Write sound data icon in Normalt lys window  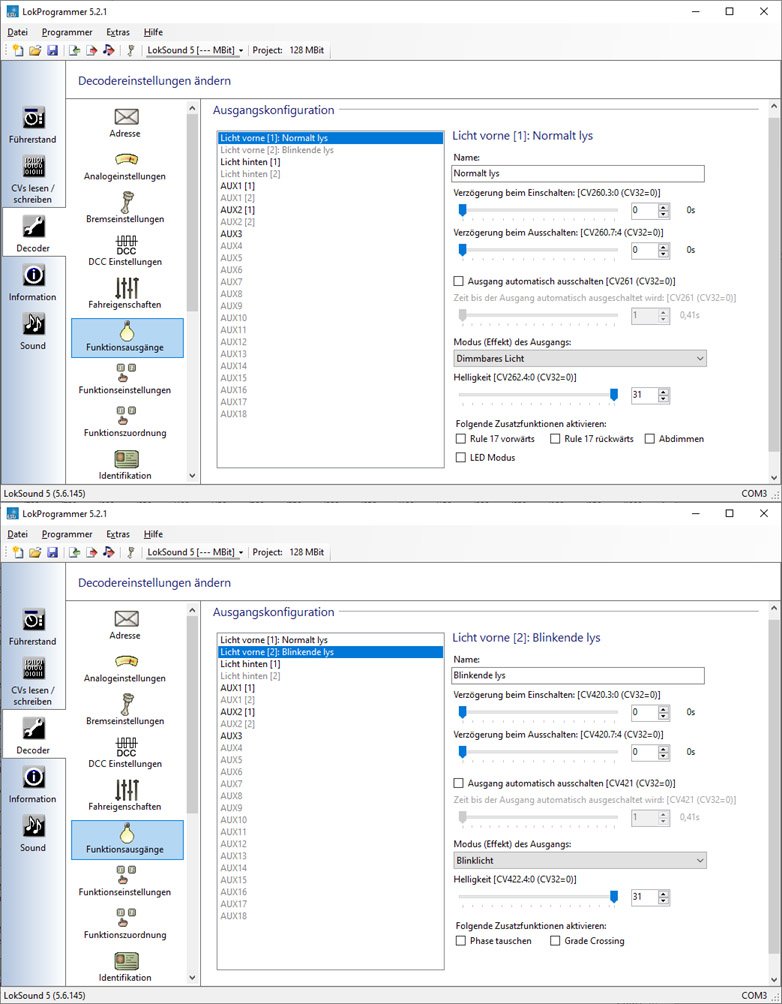pos(109,50)
